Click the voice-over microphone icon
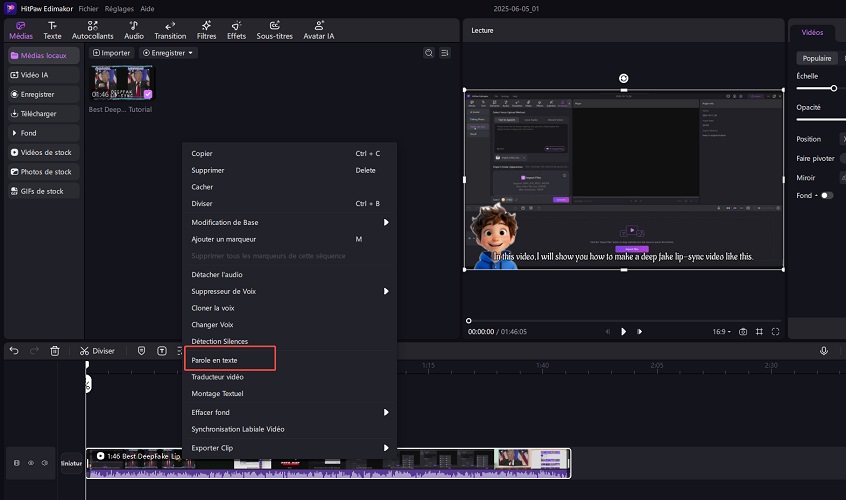Screen dimensions: 846x500 click(824, 351)
